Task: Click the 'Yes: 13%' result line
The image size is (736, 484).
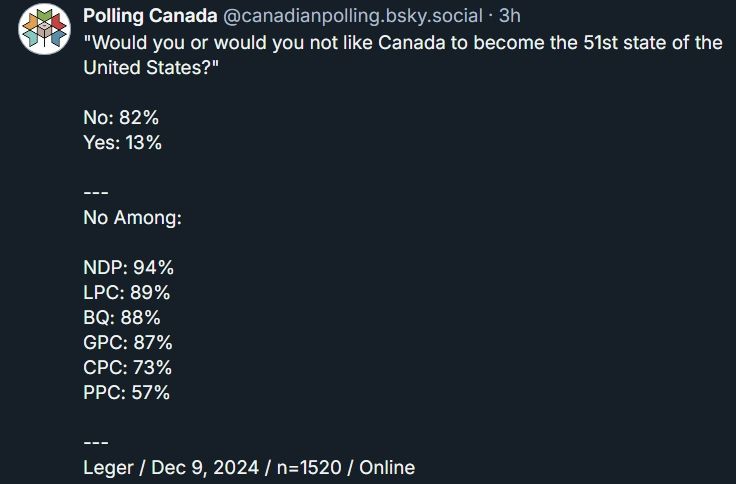Action: pyautogui.click(x=123, y=142)
